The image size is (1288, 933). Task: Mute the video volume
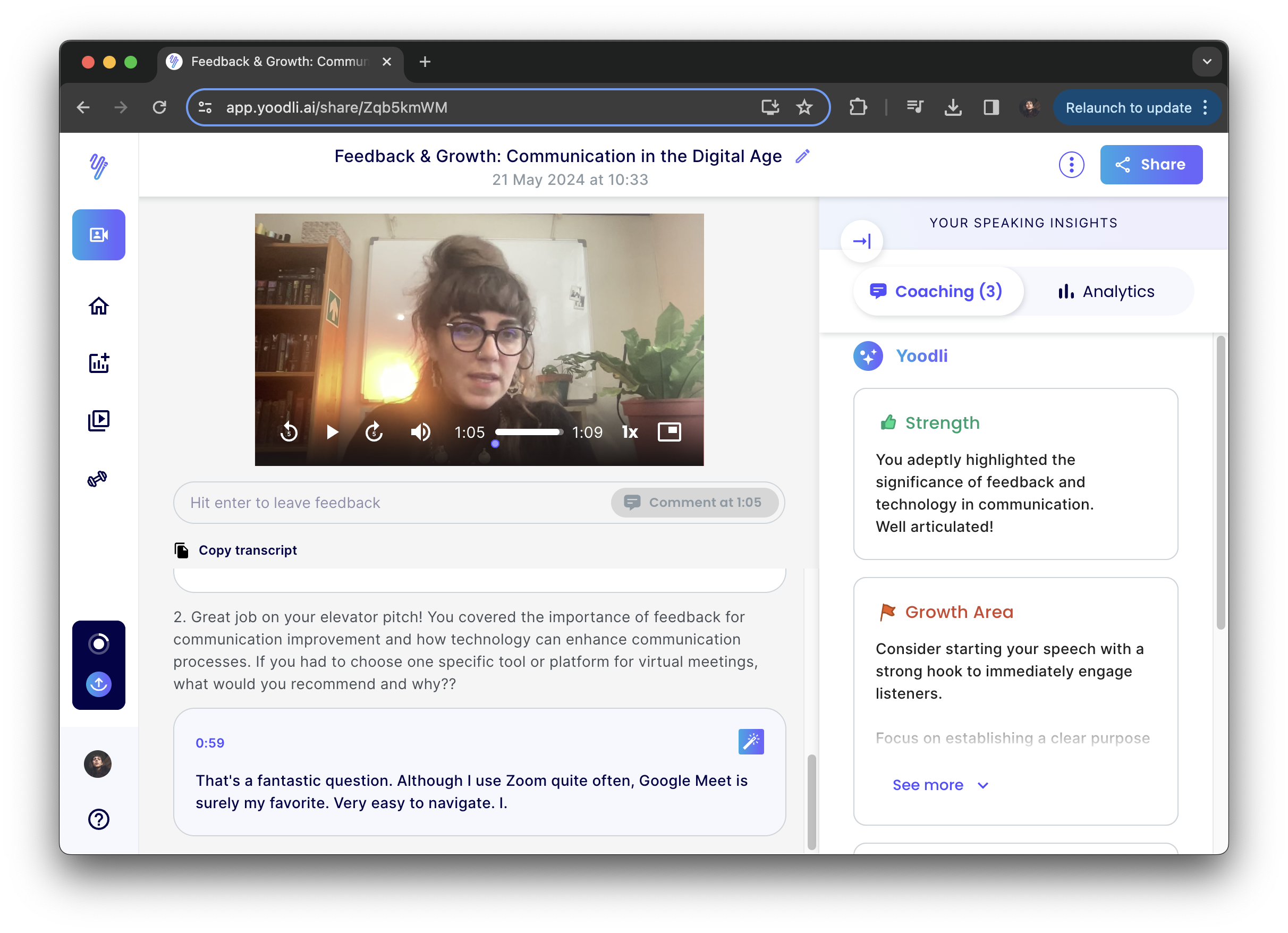coord(420,432)
